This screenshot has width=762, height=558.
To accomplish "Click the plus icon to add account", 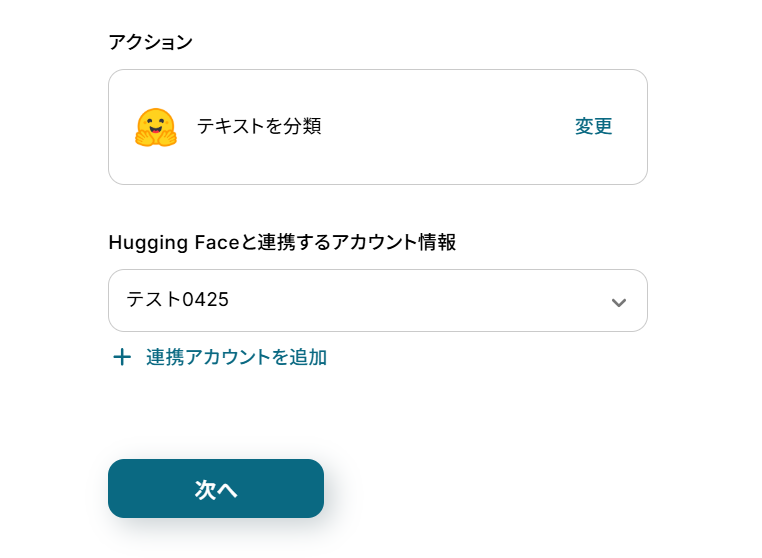I will click(122, 357).
